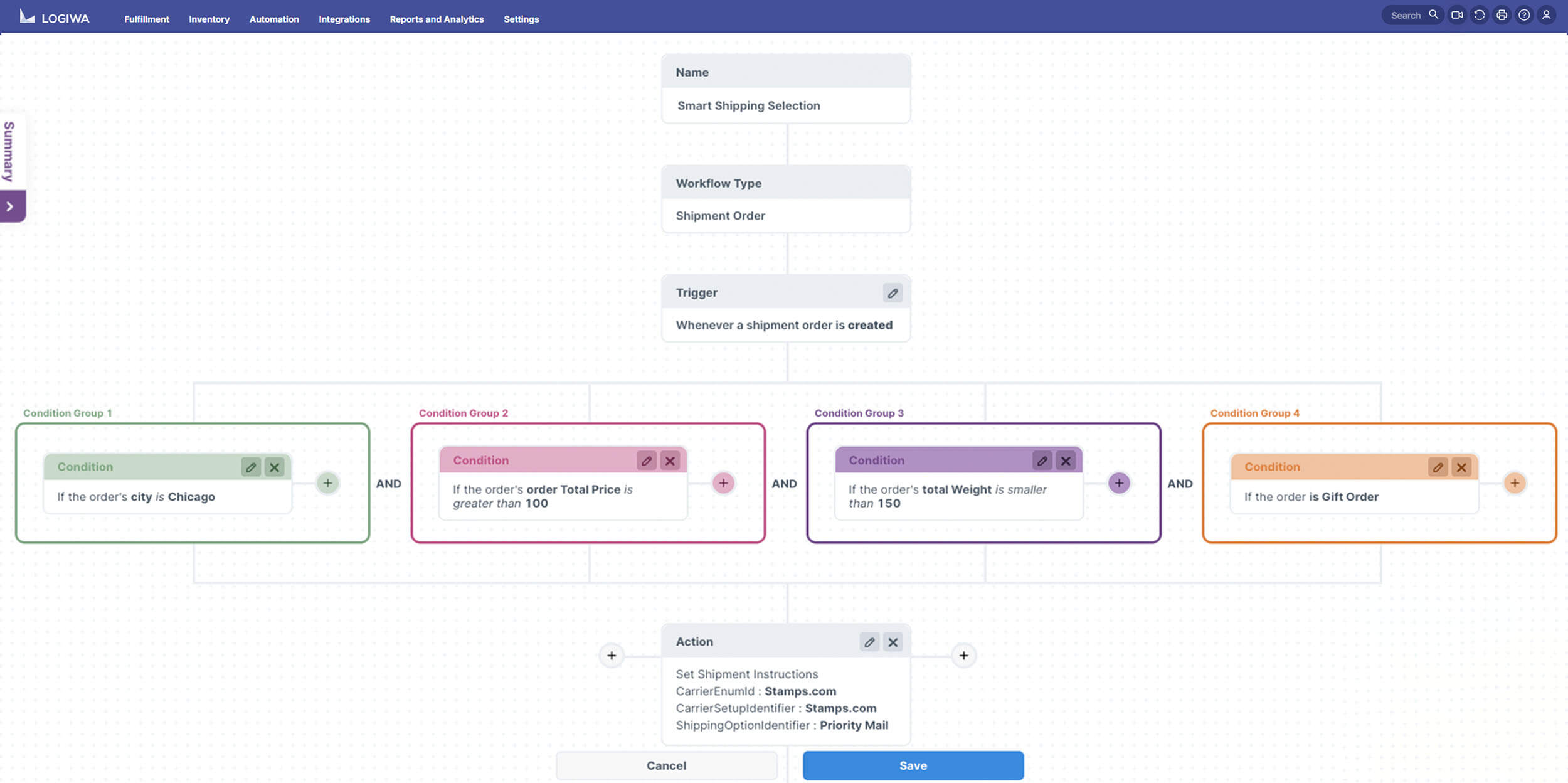Delete the Set Shipment Instructions action
This screenshot has height=783, width=1568.
[x=893, y=642]
